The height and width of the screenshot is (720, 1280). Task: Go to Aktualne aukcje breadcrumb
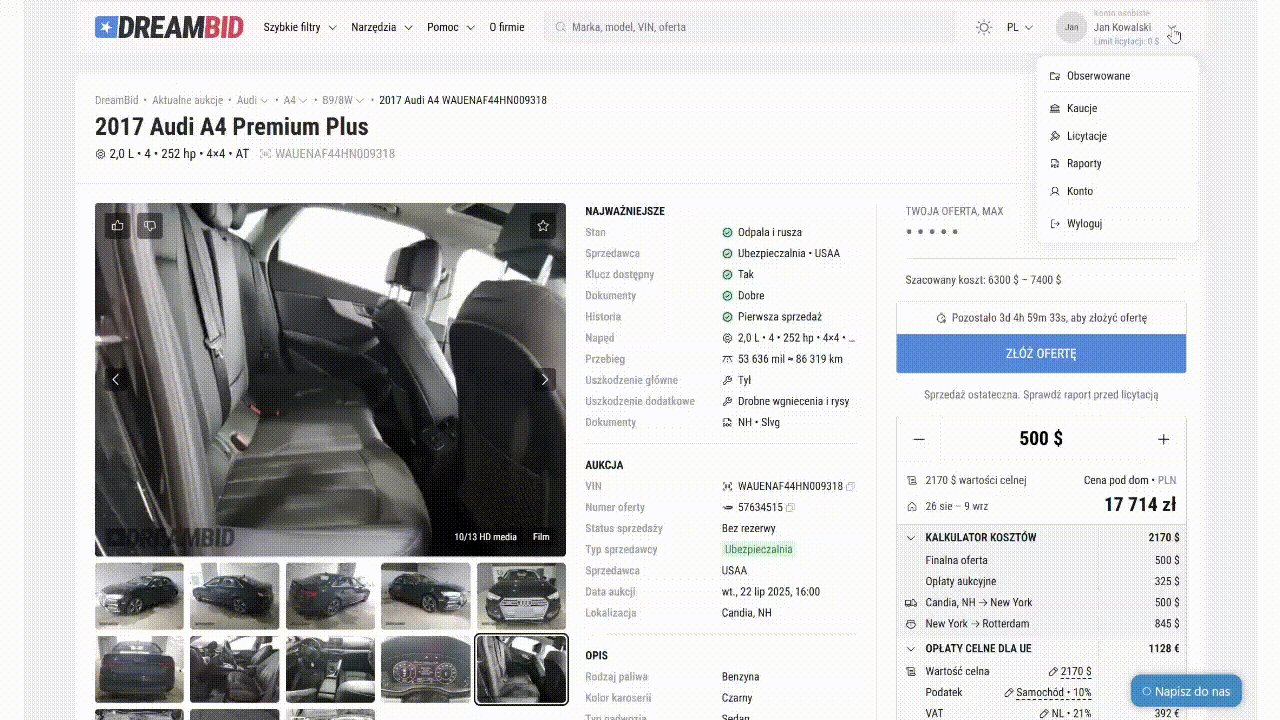click(x=188, y=100)
